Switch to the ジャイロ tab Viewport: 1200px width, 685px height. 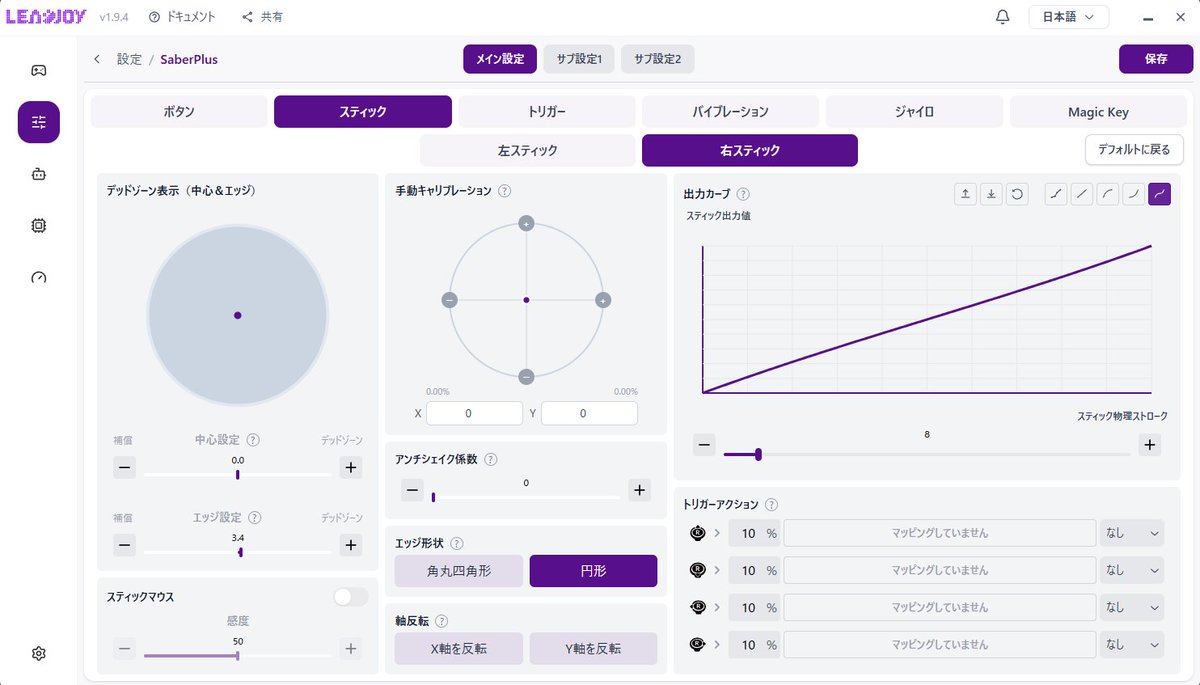[915, 112]
